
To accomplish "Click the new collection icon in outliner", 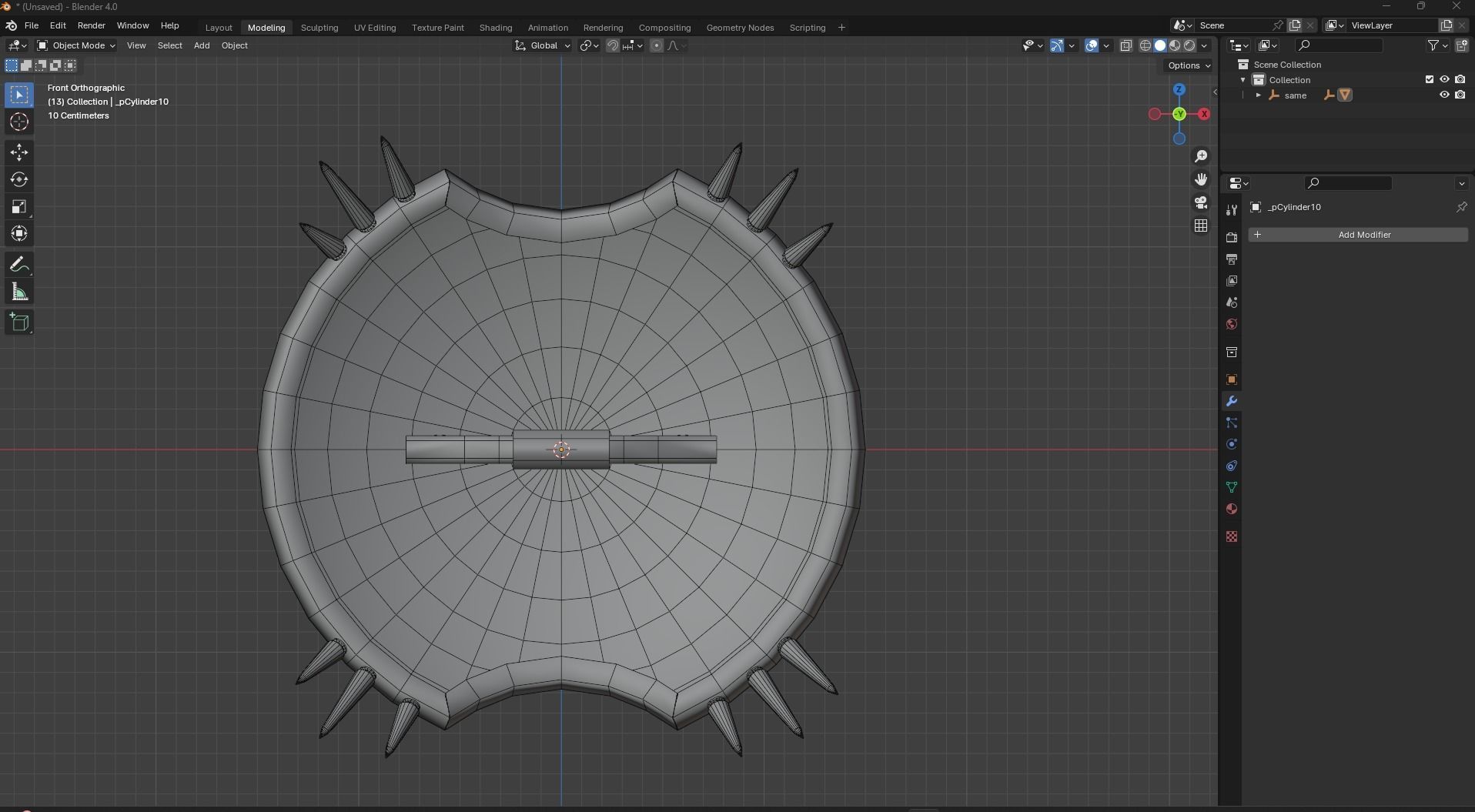I will click(x=1461, y=45).
